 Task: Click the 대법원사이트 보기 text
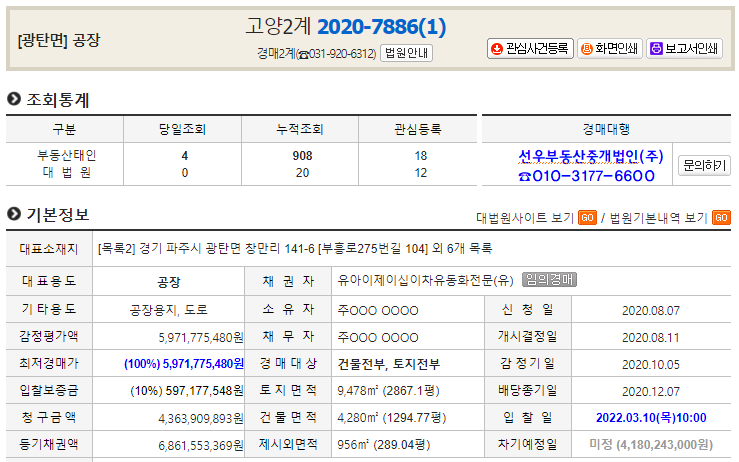[x=525, y=218]
